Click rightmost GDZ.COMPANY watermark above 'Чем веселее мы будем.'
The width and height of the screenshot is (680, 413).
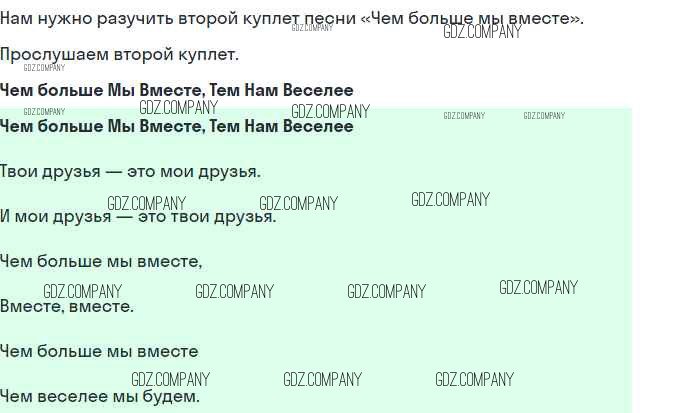click(x=474, y=380)
